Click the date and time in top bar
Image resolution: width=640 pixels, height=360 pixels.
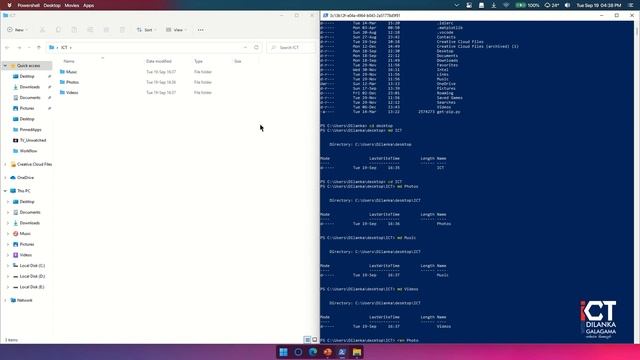click(x=599, y=5)
